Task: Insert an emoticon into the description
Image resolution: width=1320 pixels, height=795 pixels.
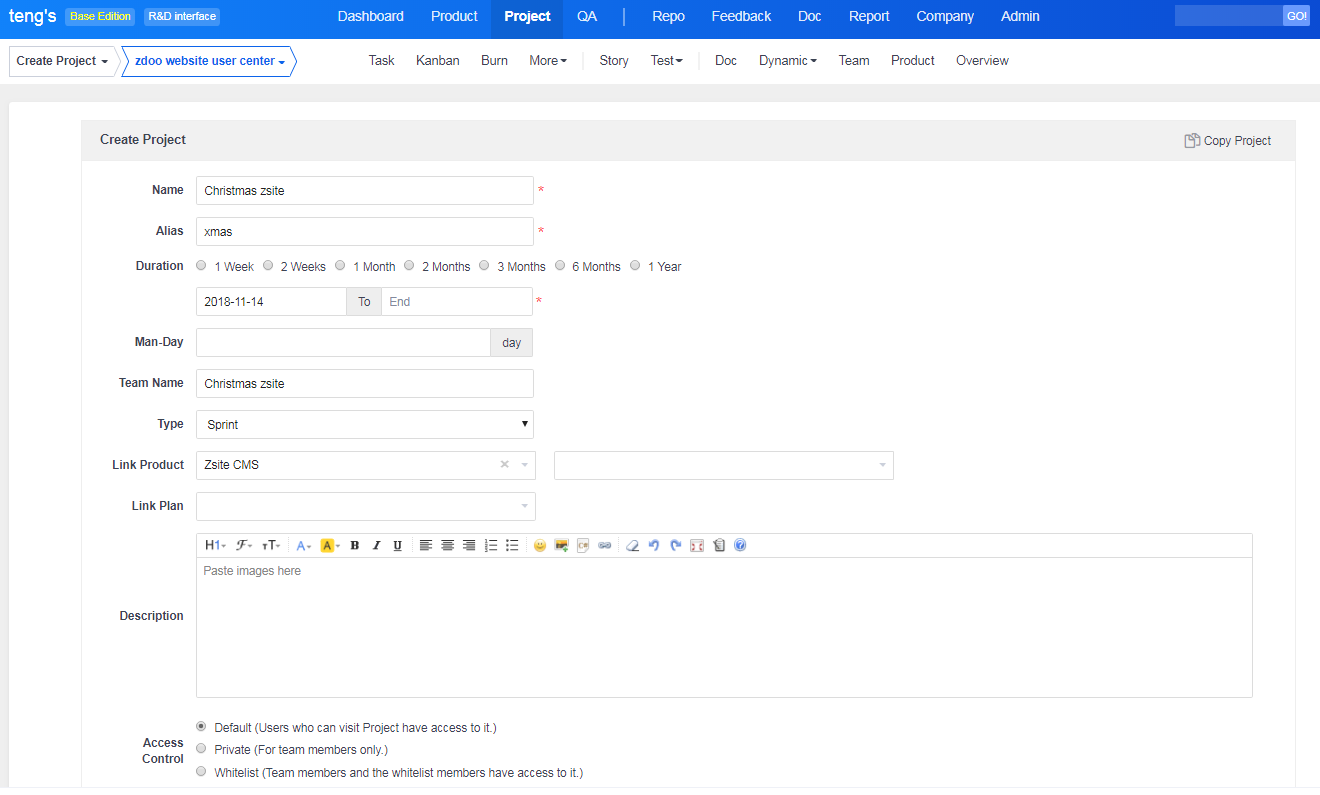Action: click(540, 546)
